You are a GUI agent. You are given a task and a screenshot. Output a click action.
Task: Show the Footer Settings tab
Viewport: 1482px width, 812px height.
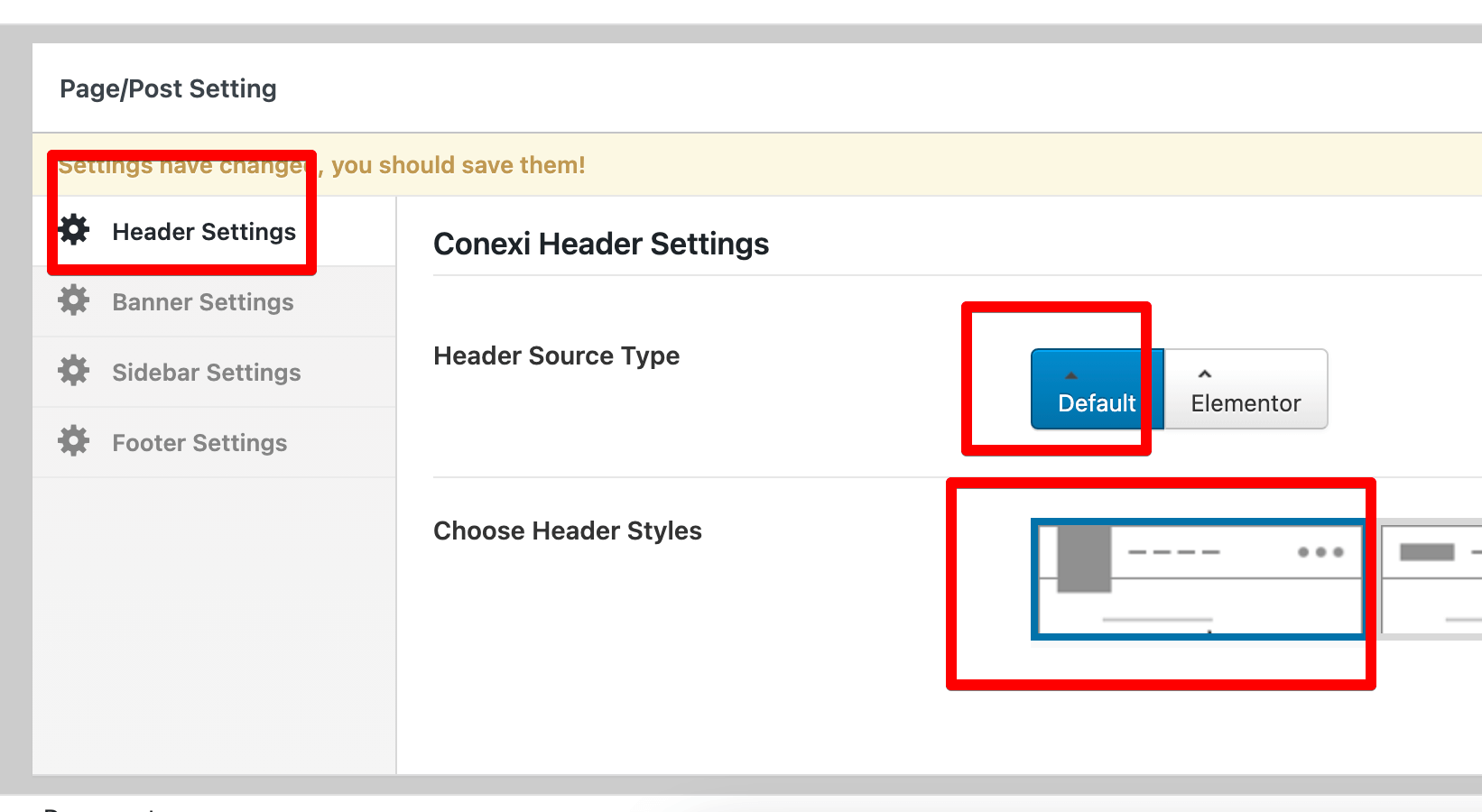coord(199,443)
